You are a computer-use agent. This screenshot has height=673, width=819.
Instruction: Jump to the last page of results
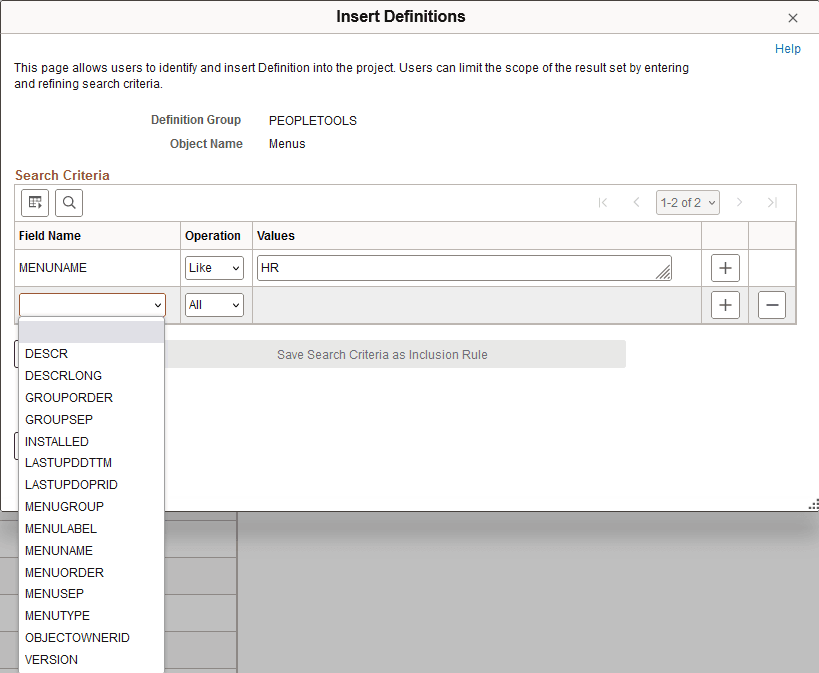pyautogui.click(x=772, y=202)
